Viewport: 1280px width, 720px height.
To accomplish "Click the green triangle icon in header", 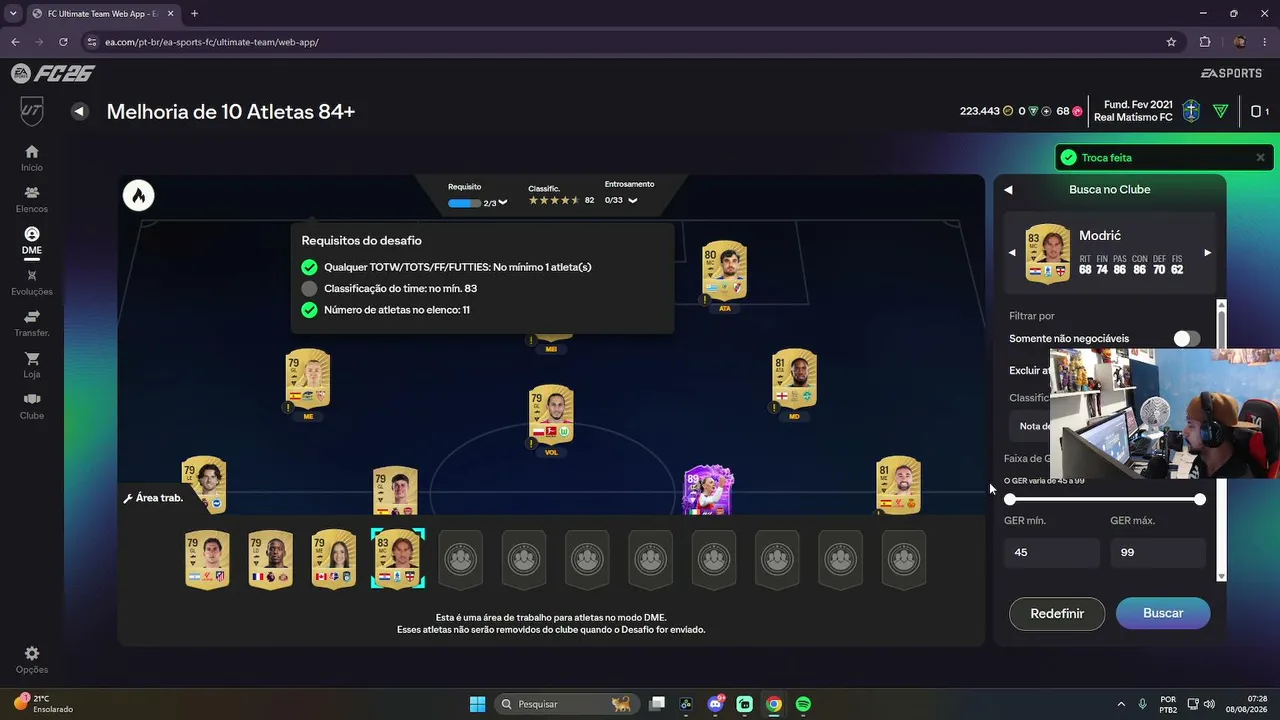I will 1220,111.
